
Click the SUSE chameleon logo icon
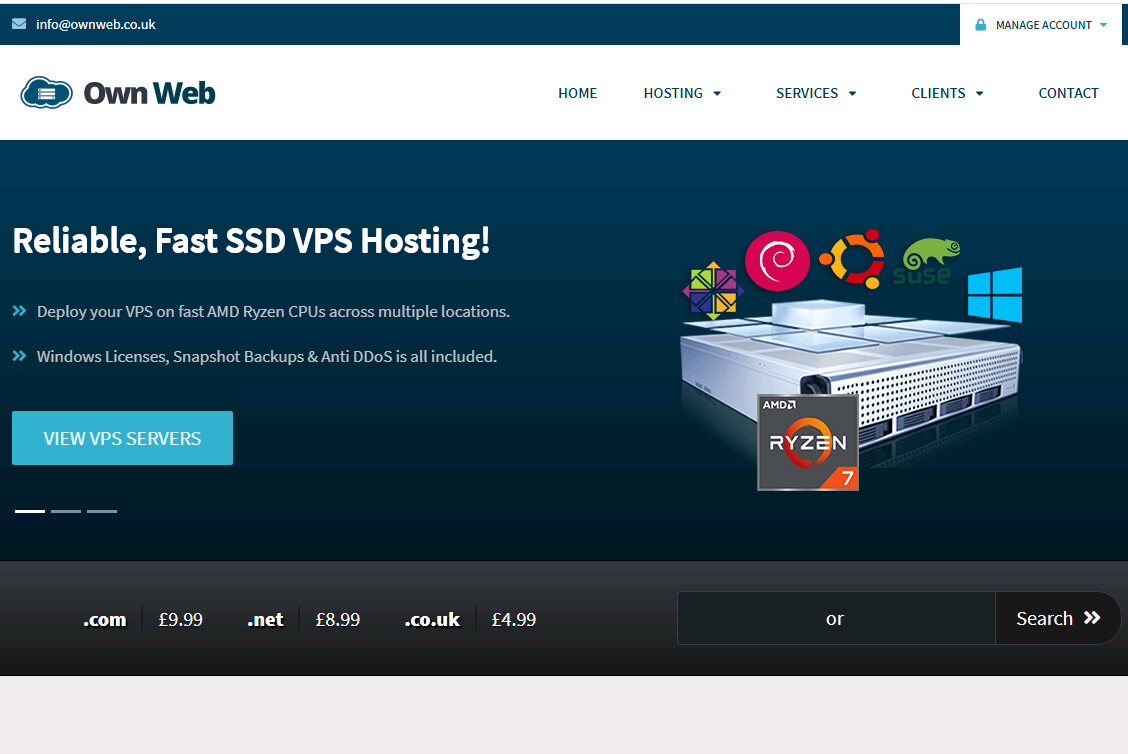point(927,260)
